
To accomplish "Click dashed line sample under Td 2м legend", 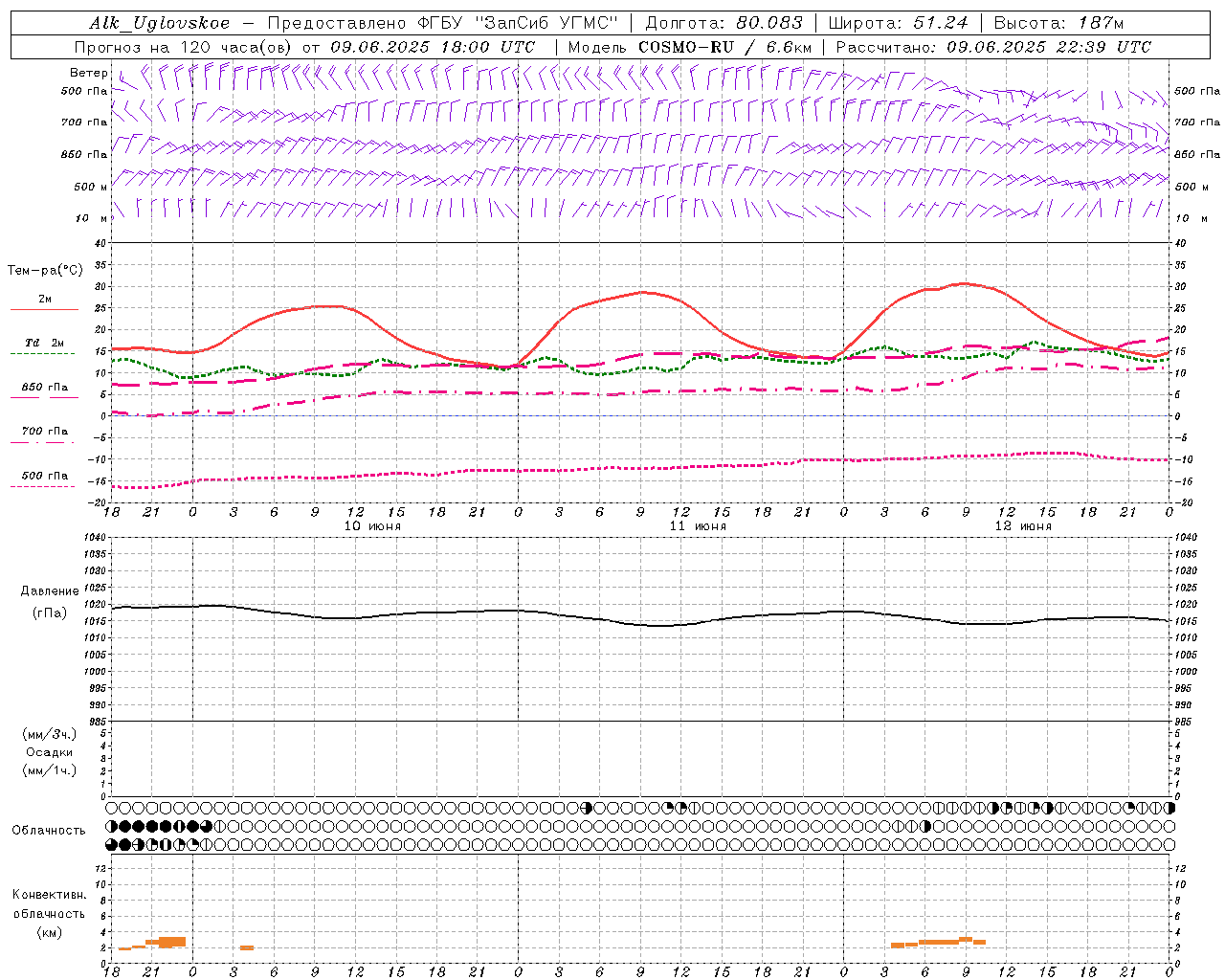I will click(x=44, y=354).
